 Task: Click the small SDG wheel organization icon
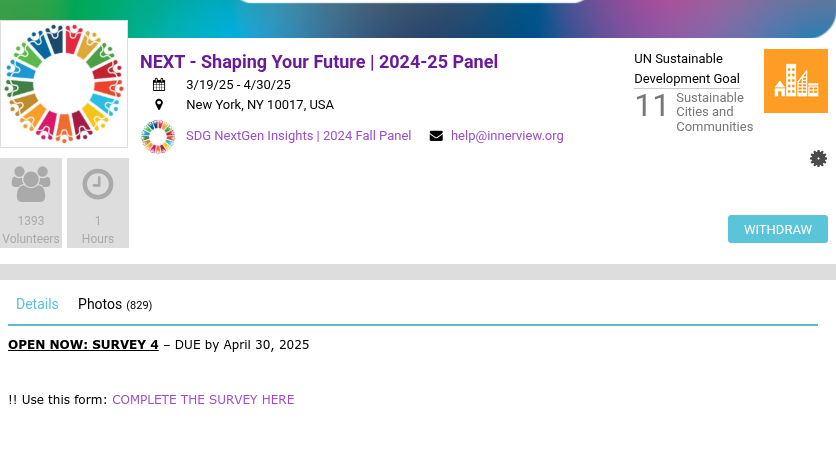pyautogui.click(x=158, y=136)
